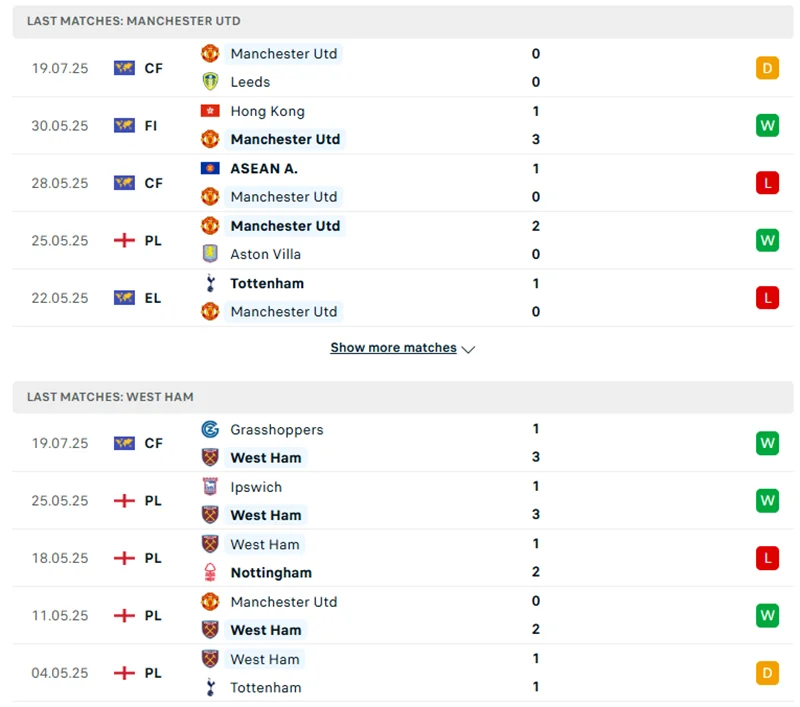Select the Last Matches: Manchester Utd header

click(x=133, y=21)
